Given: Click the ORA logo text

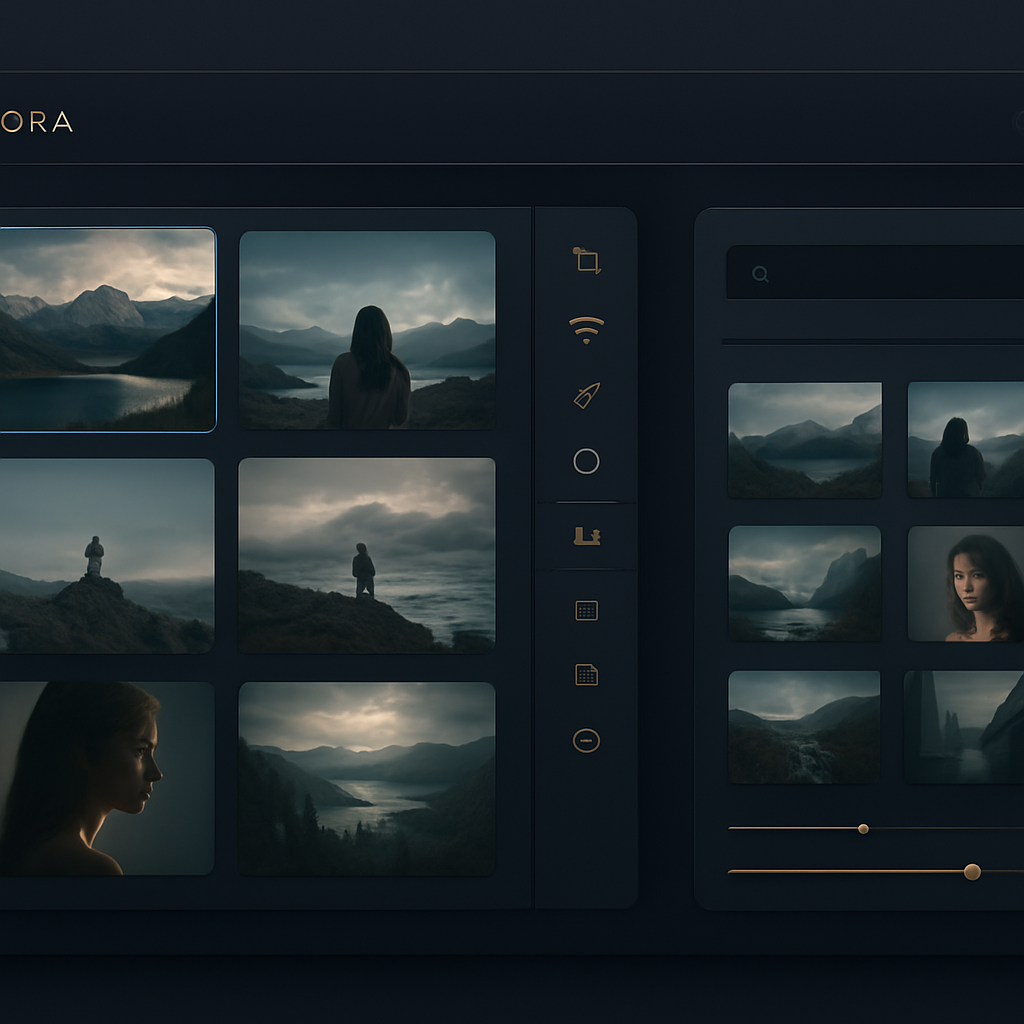Looking at the screenshot, I should (37, 121).
